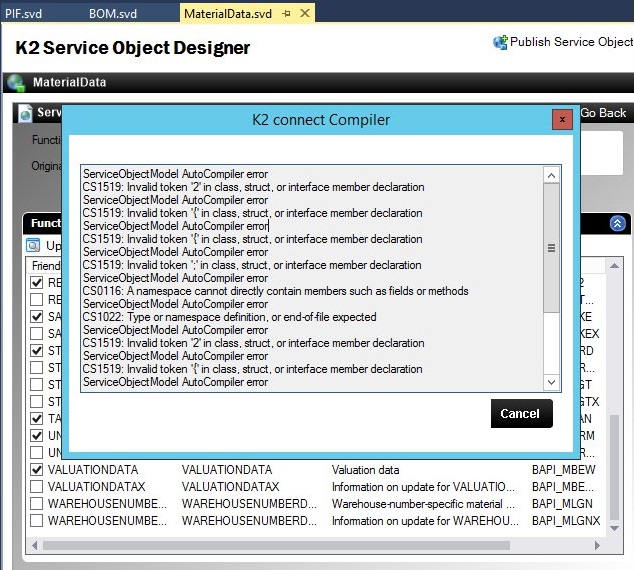Uncheck the VALUATIONDATA checkbox

coord(37,470)
